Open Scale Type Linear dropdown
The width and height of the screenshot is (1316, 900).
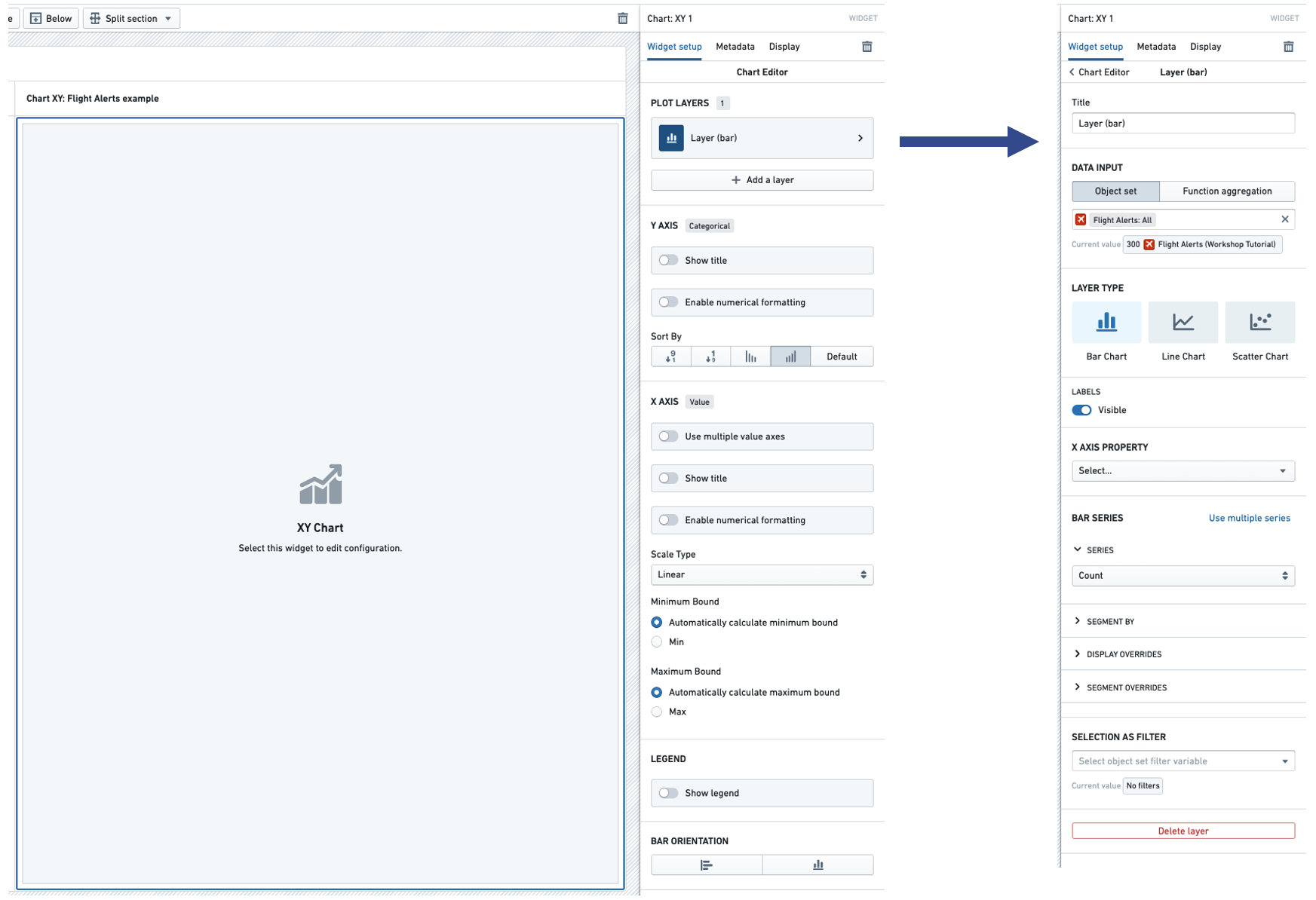762,575
